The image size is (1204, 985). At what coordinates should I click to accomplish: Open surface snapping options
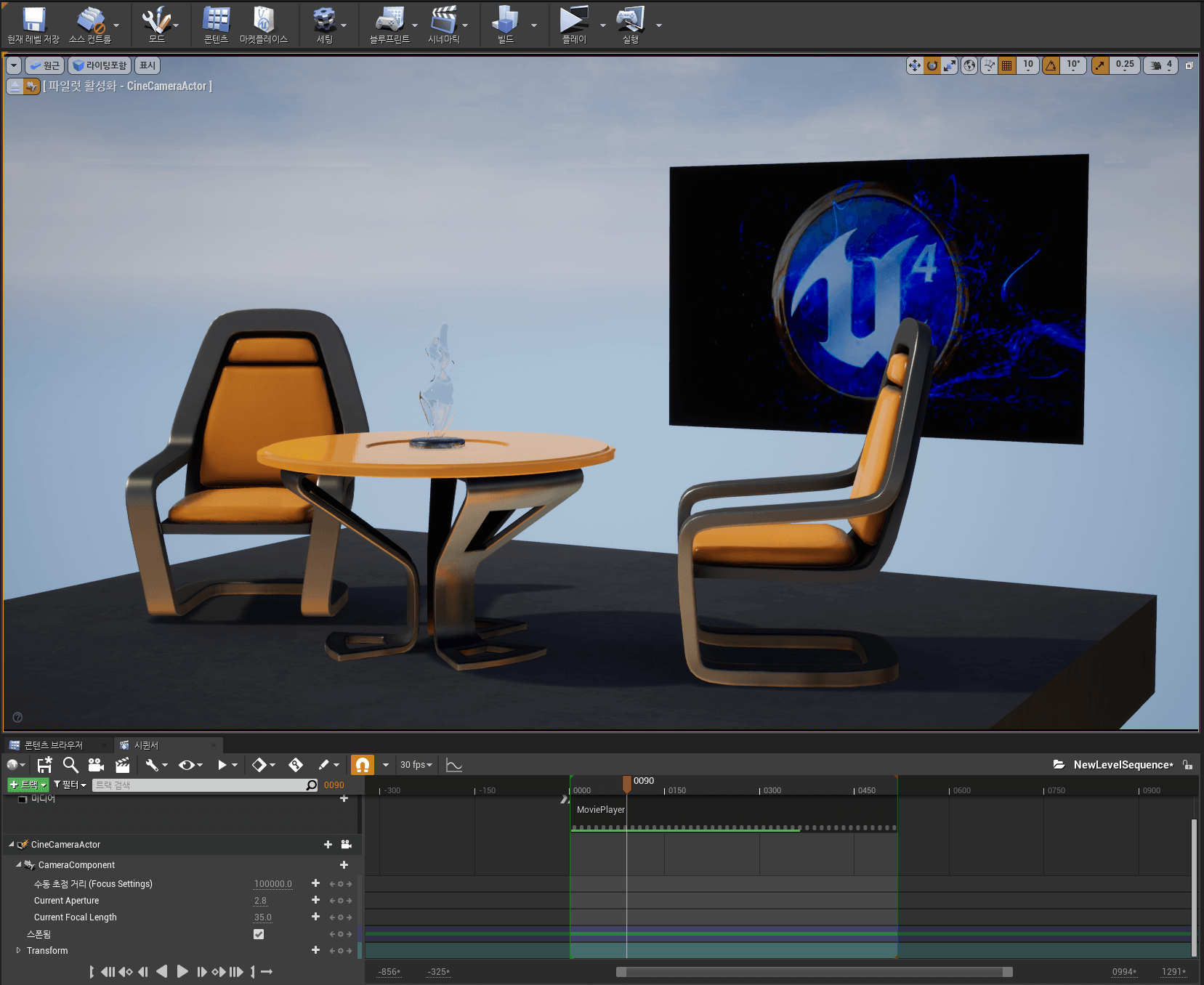tap(989, 65)
